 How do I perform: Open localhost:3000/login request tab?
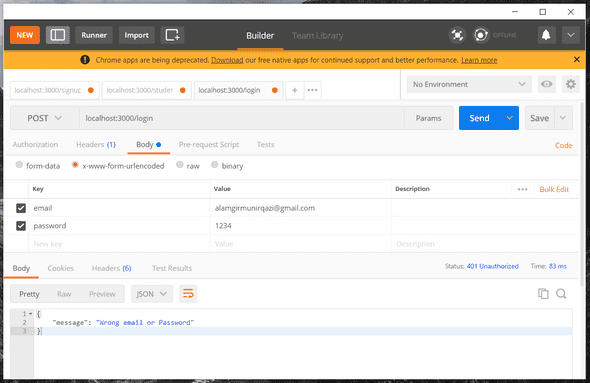pos(238,90)
